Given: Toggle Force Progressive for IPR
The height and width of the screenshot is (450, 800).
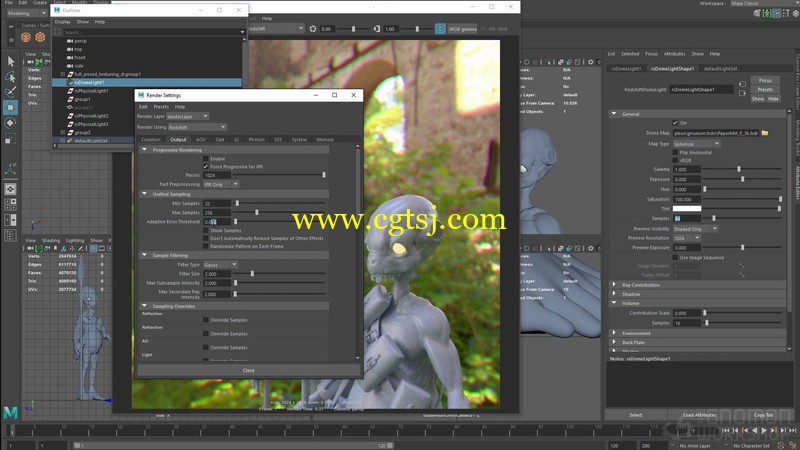Looking at the screenshot, I should coord(206,167).
